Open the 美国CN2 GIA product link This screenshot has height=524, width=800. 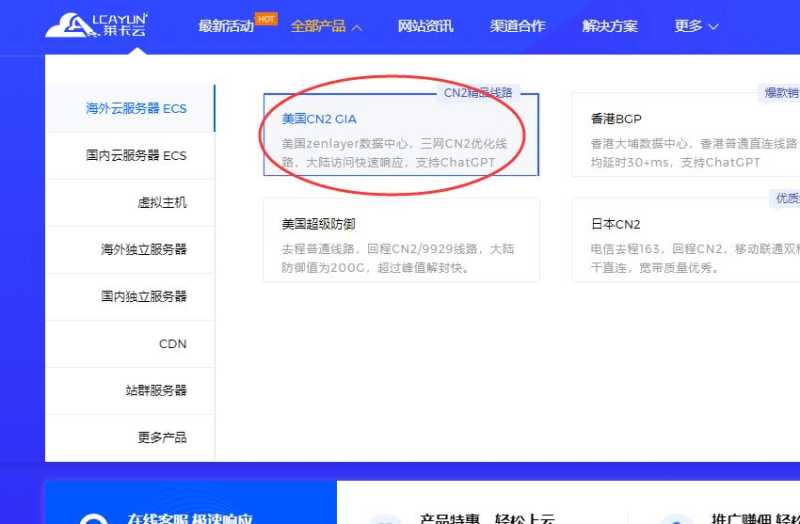pyautogui.click(x=319, y=119)
